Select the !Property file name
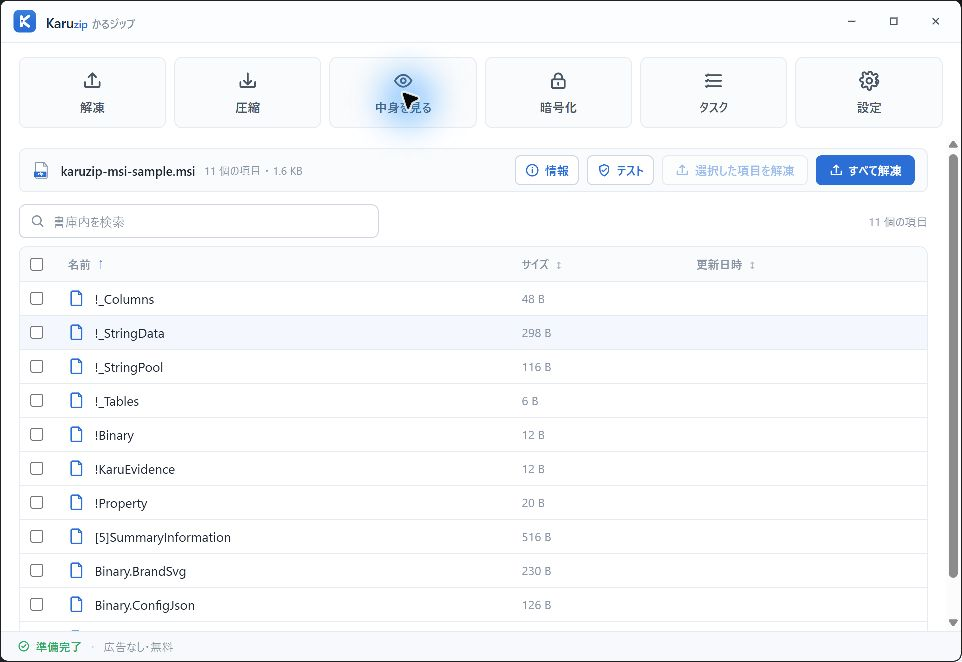 pos(121,503)
